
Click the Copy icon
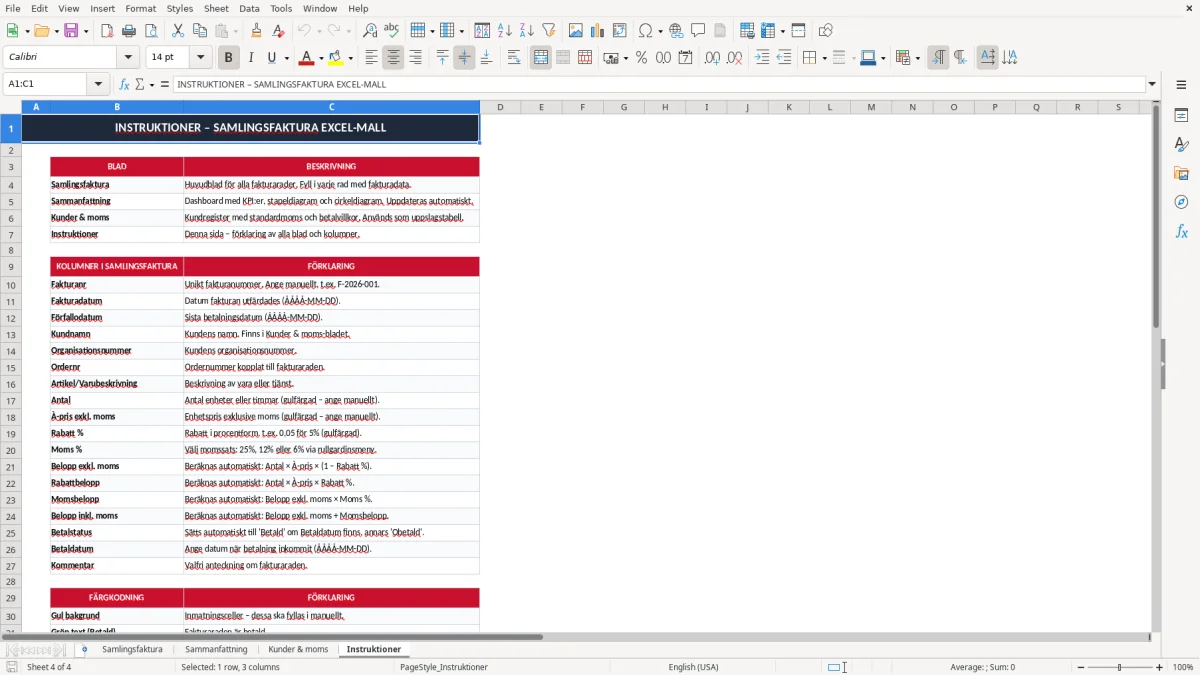pyautogui.click(x=200, y=31)
